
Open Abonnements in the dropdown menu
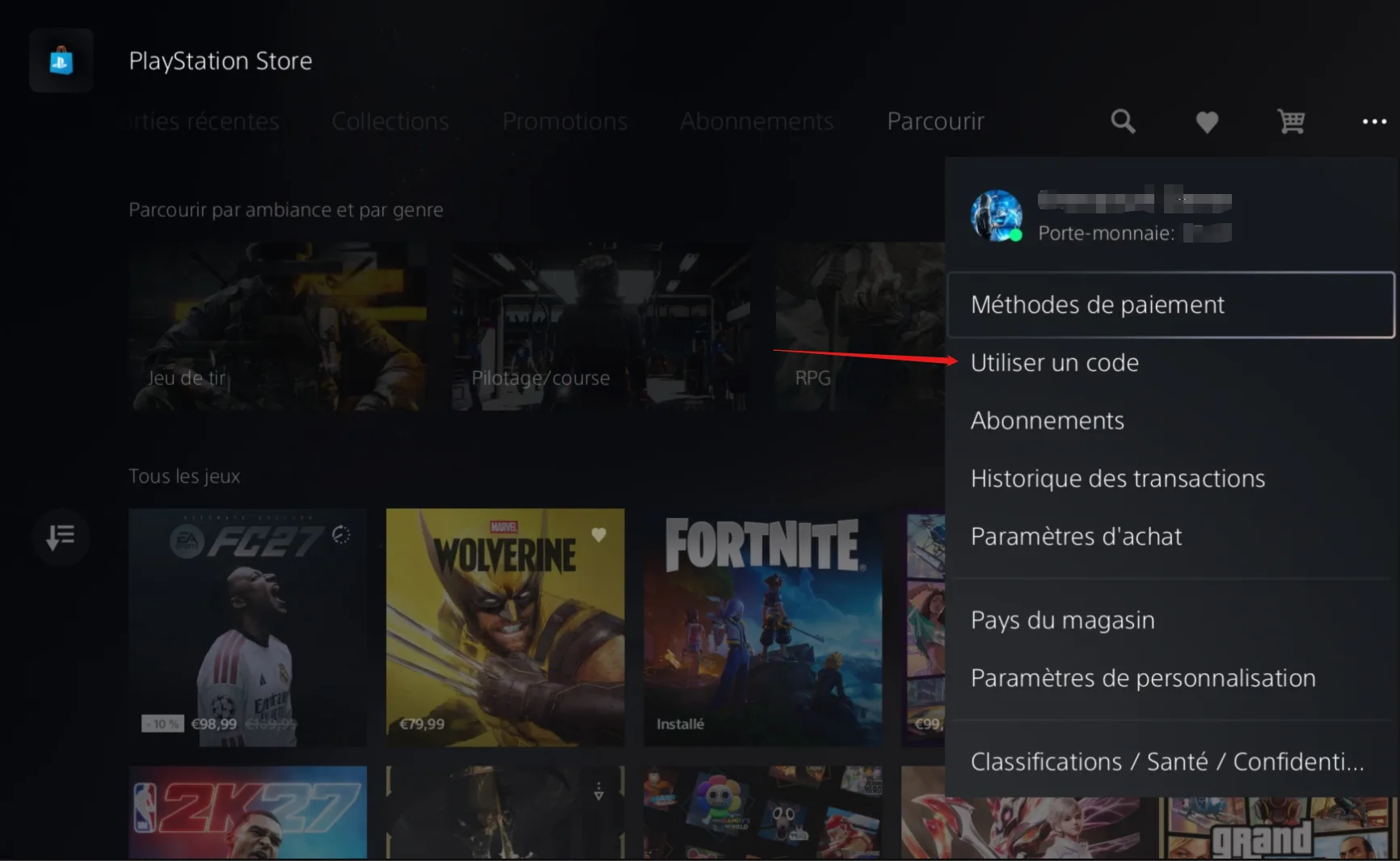click(1170, 421)
